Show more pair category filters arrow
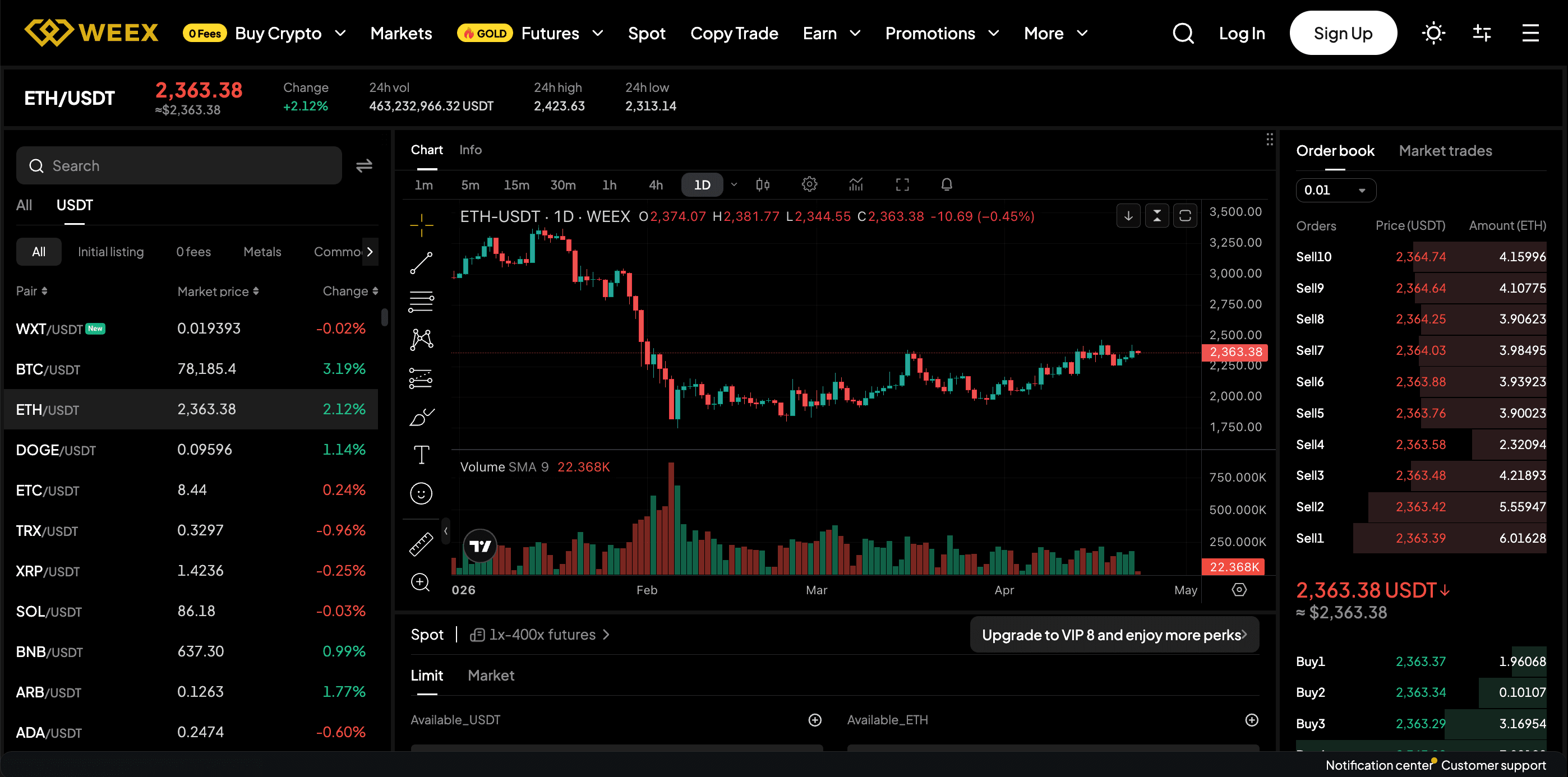Image resolution: width=1568 pixels, height=777 pixels. (370, 251)
